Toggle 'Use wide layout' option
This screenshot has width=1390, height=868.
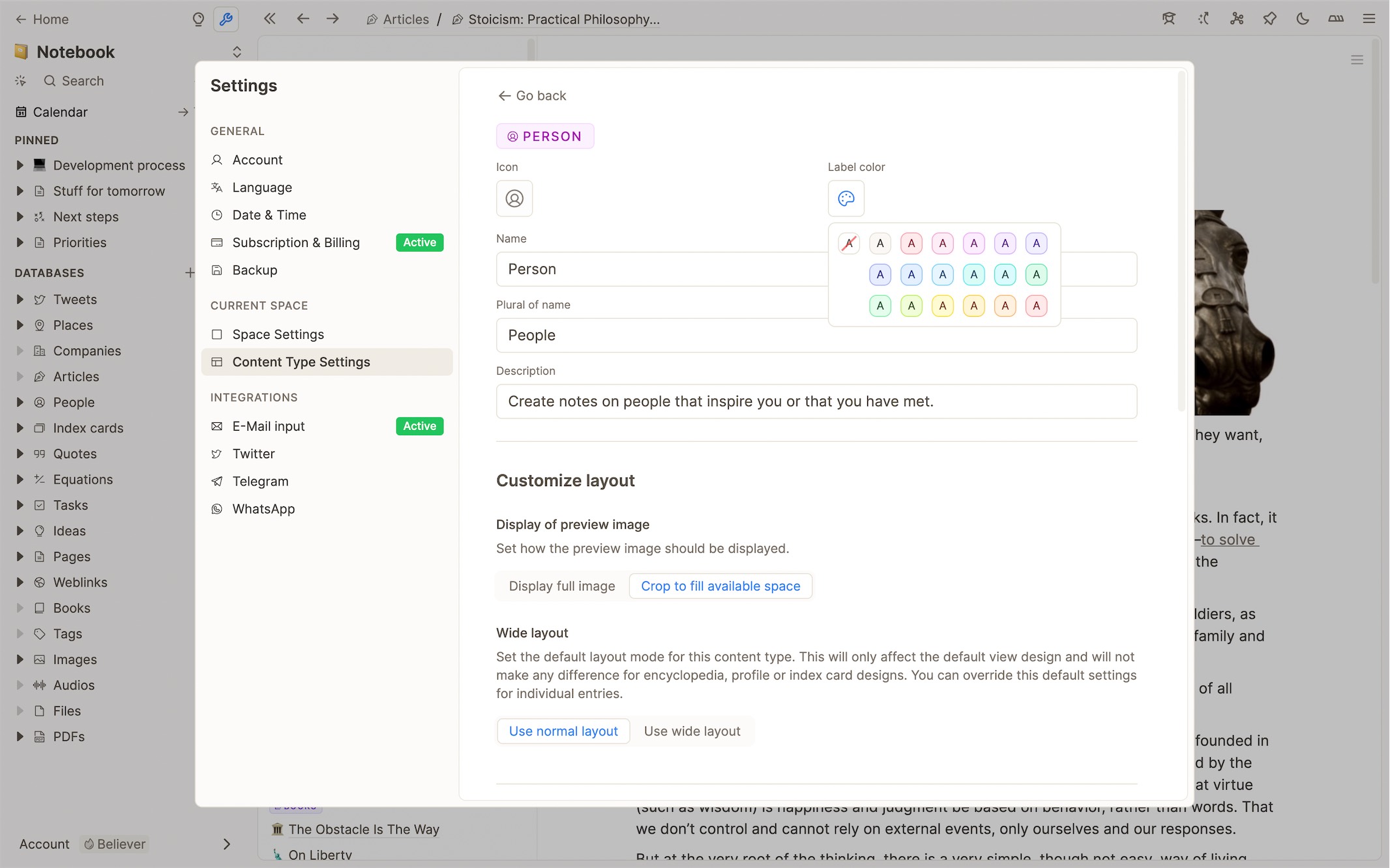point(691,731)
